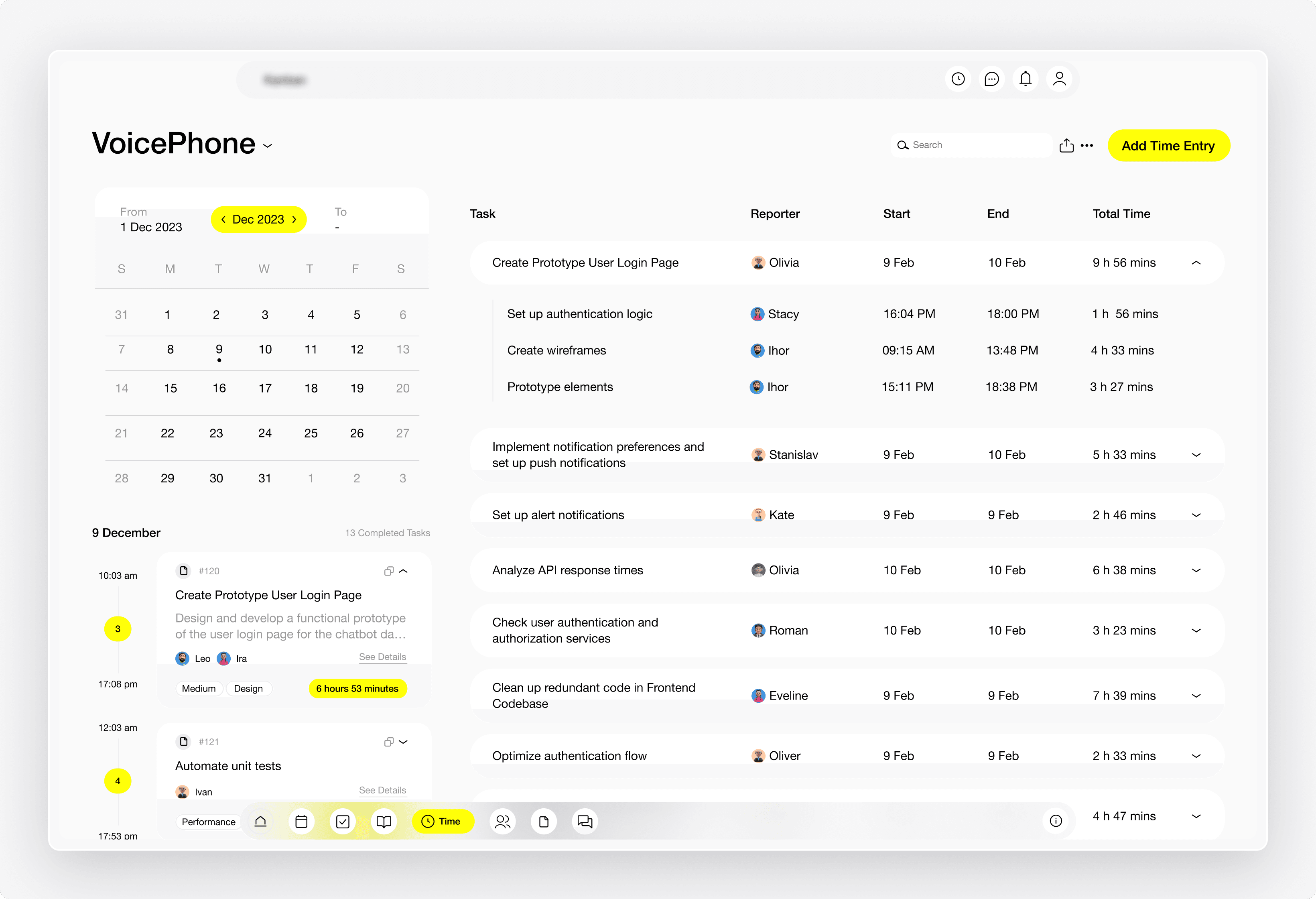Click the Search magnifier icon
Screen dimensions: 1316x899
pyautogui.click(x=903, y=145)
